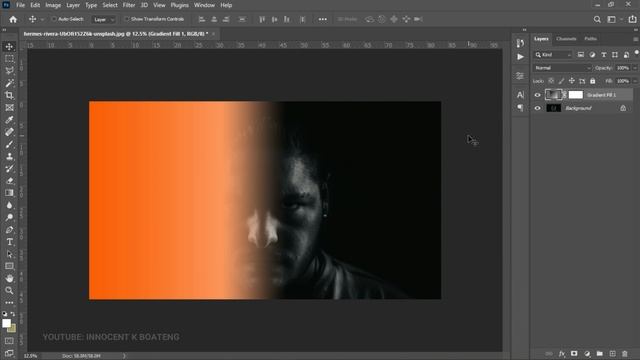Select the Crop tool
This screenshot has width=640, height=360.
(x=9, y=96)
